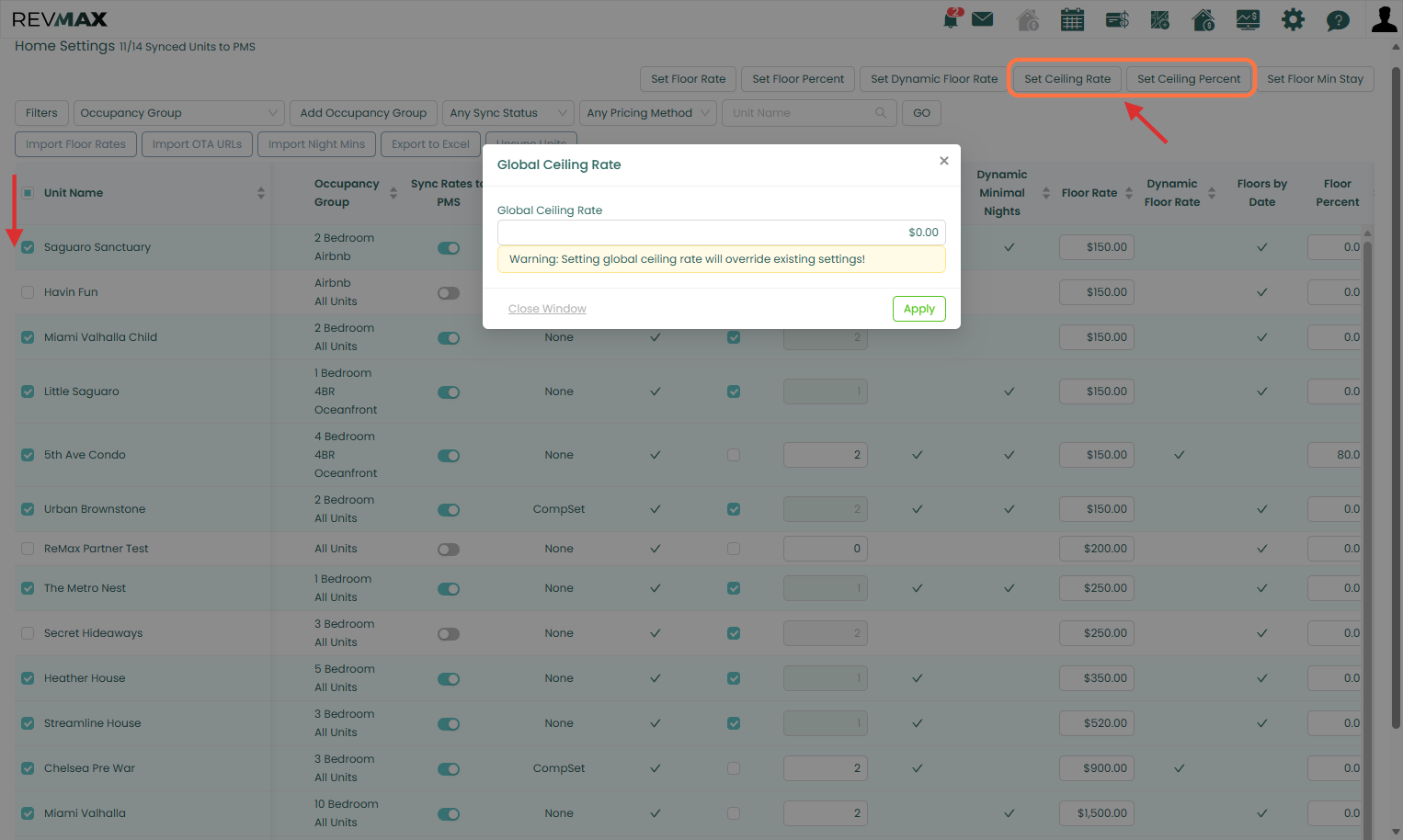This screenshot has width=1403, height=840.
Task: Sort by Occupancy Group column arrows
Action: [394, 193]
